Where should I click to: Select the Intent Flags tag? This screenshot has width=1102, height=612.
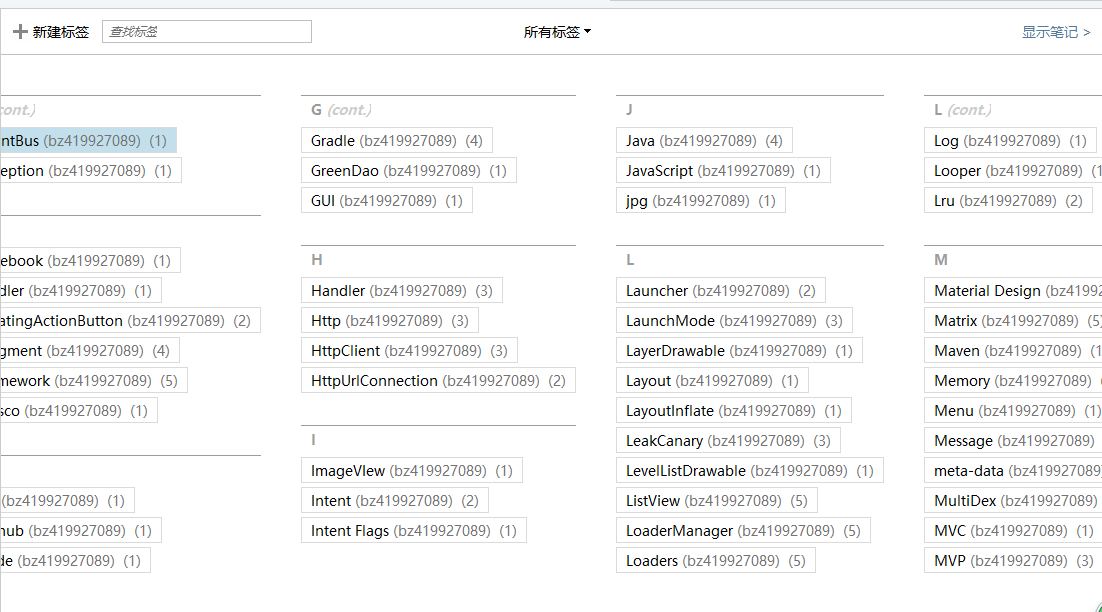click(x=413, y=531)
